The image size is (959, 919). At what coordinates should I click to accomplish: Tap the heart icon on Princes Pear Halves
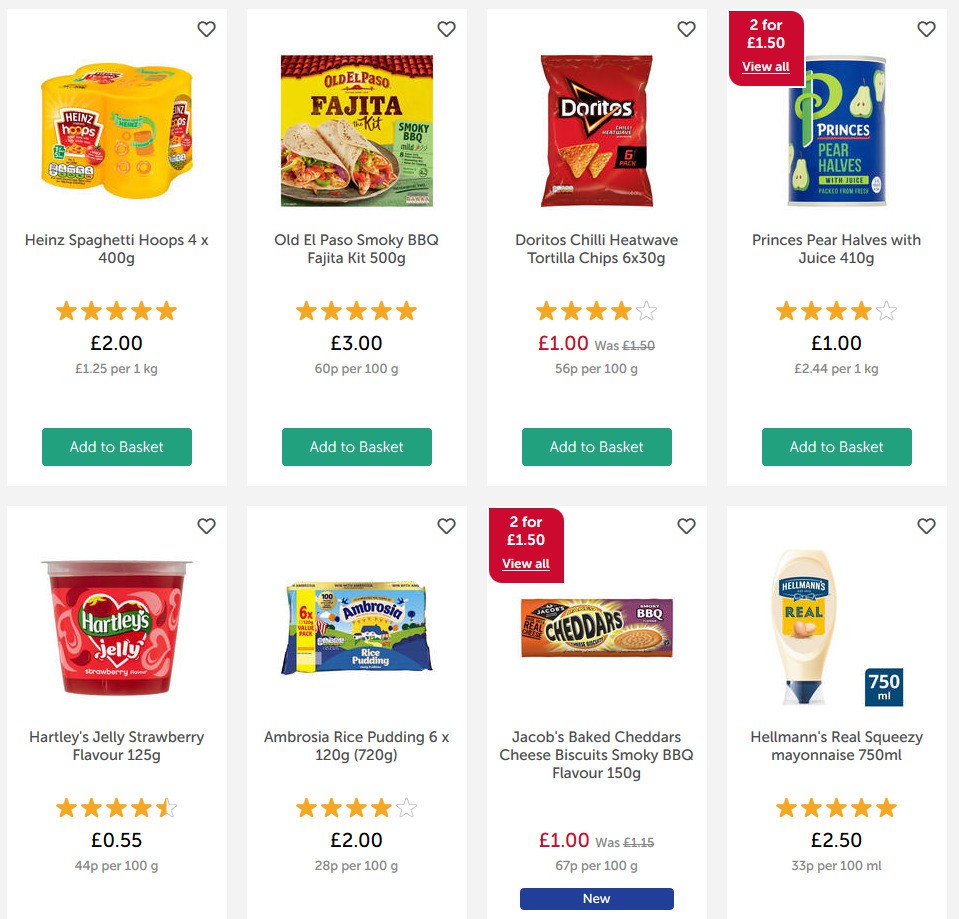point(926,29)
